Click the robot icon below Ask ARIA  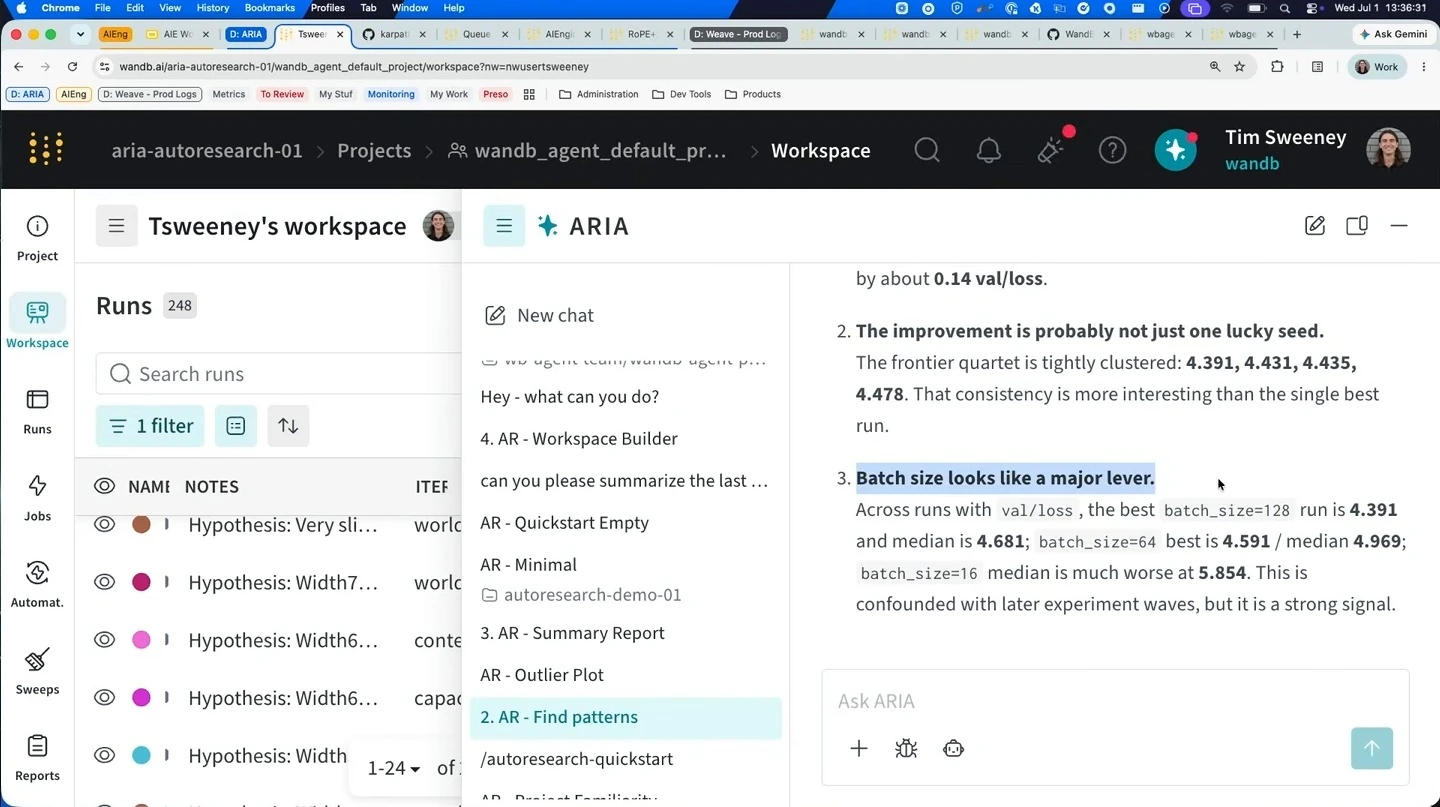[953, 748]
